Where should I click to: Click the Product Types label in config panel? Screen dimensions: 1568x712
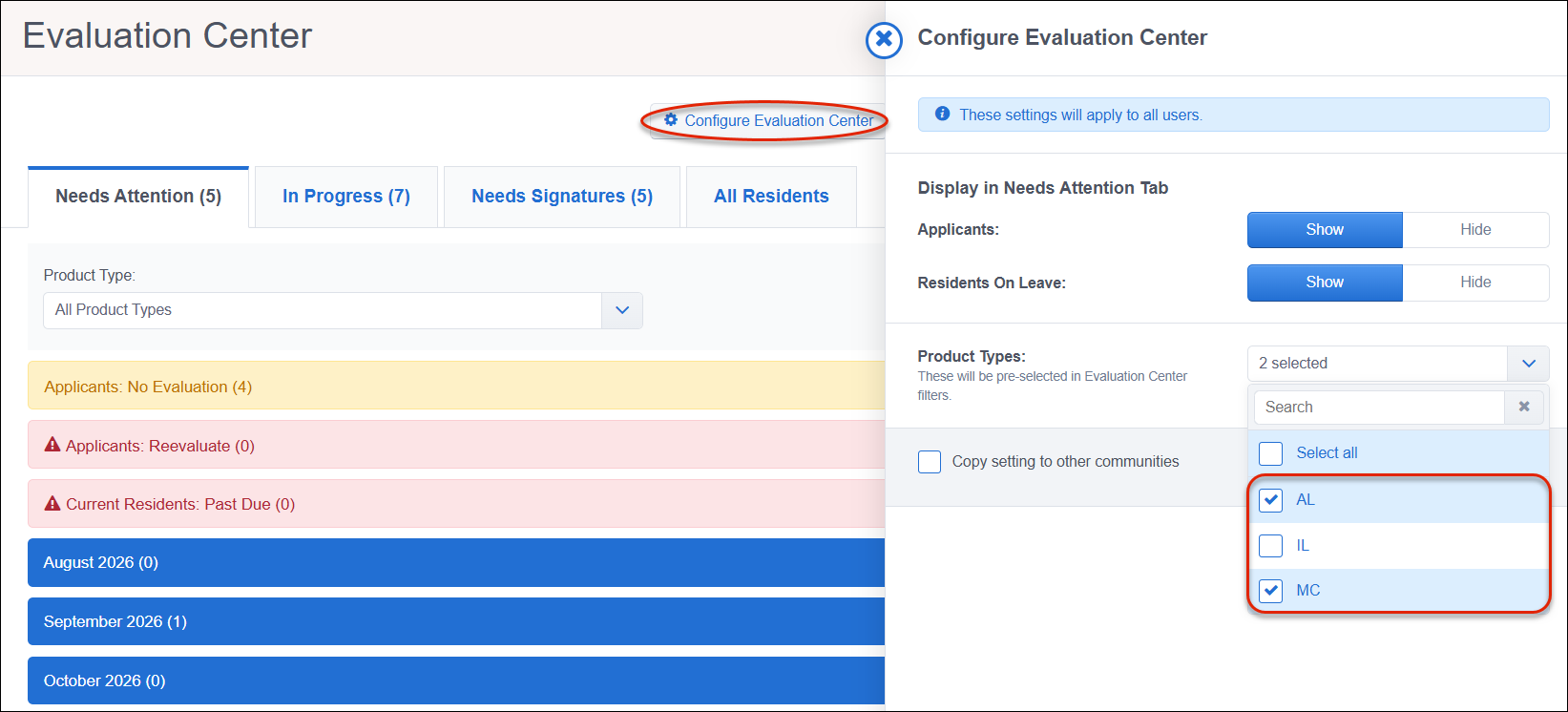(972, 356)
